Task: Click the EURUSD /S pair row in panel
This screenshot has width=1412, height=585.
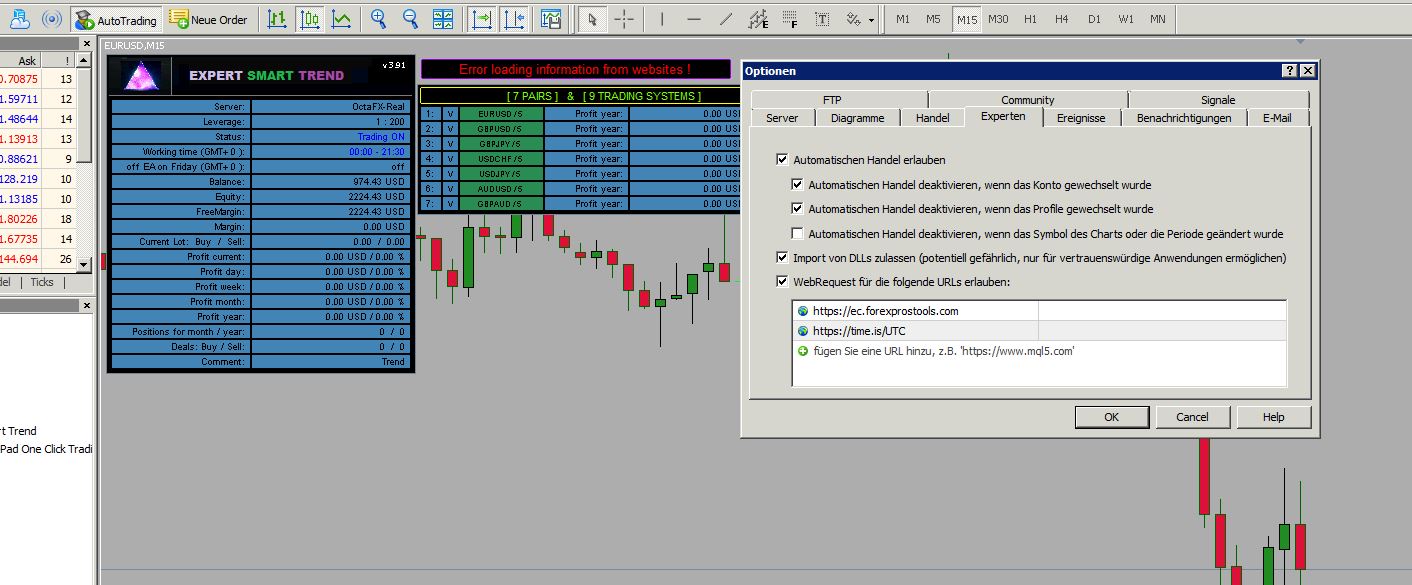Action: [501, 114]
